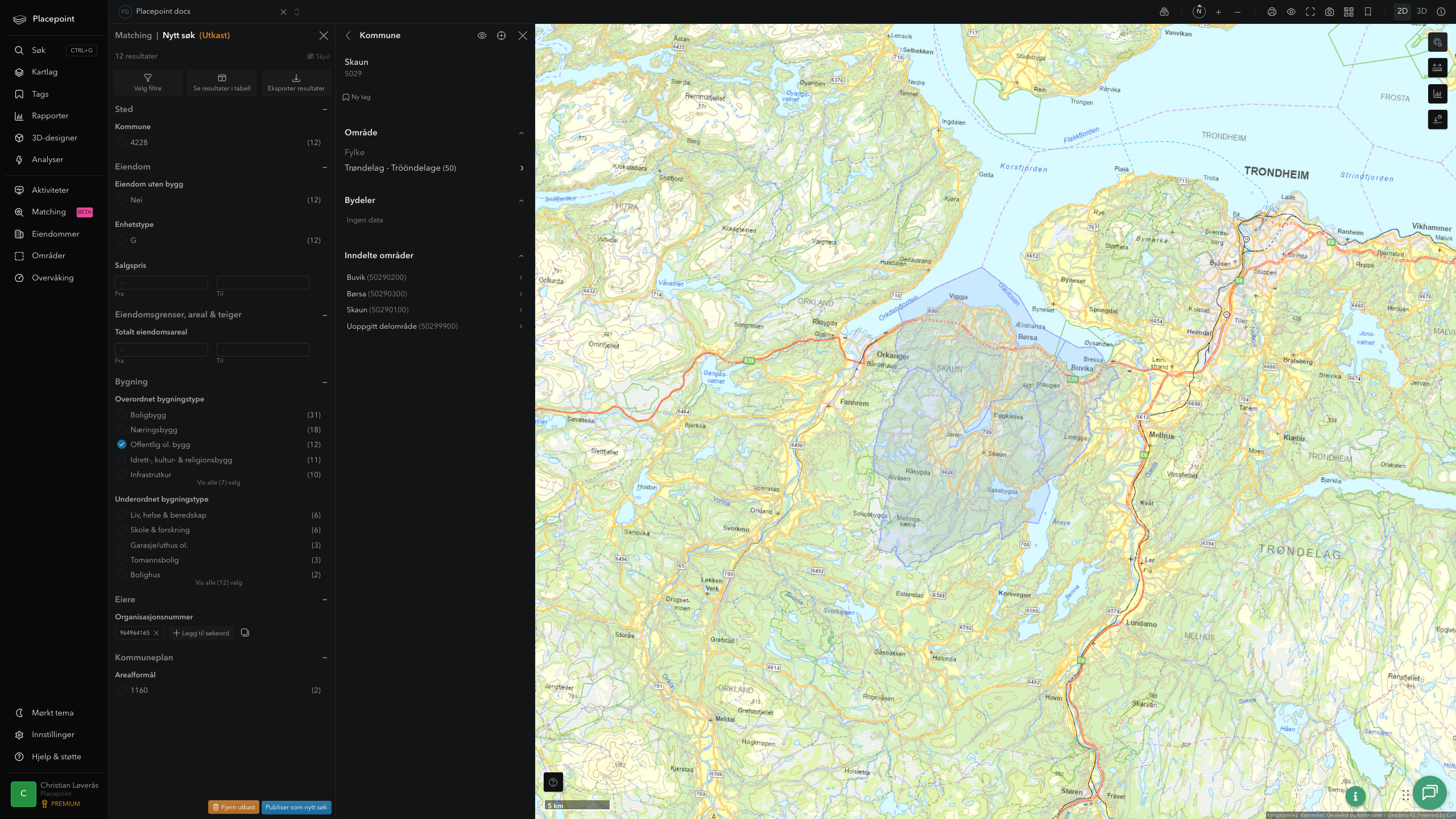Collapse the Eiendom filter section
This screenshot has width=1456, height=819.
325,167
